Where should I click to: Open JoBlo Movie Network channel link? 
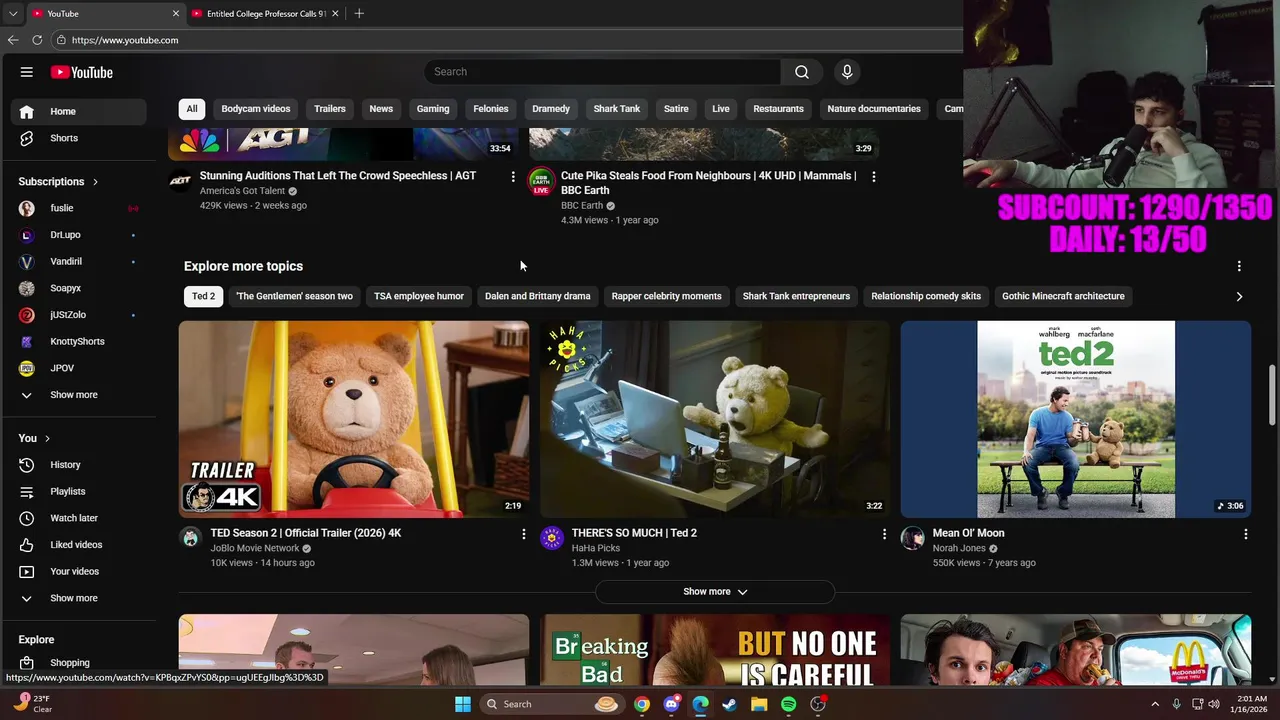pos(255,548)
